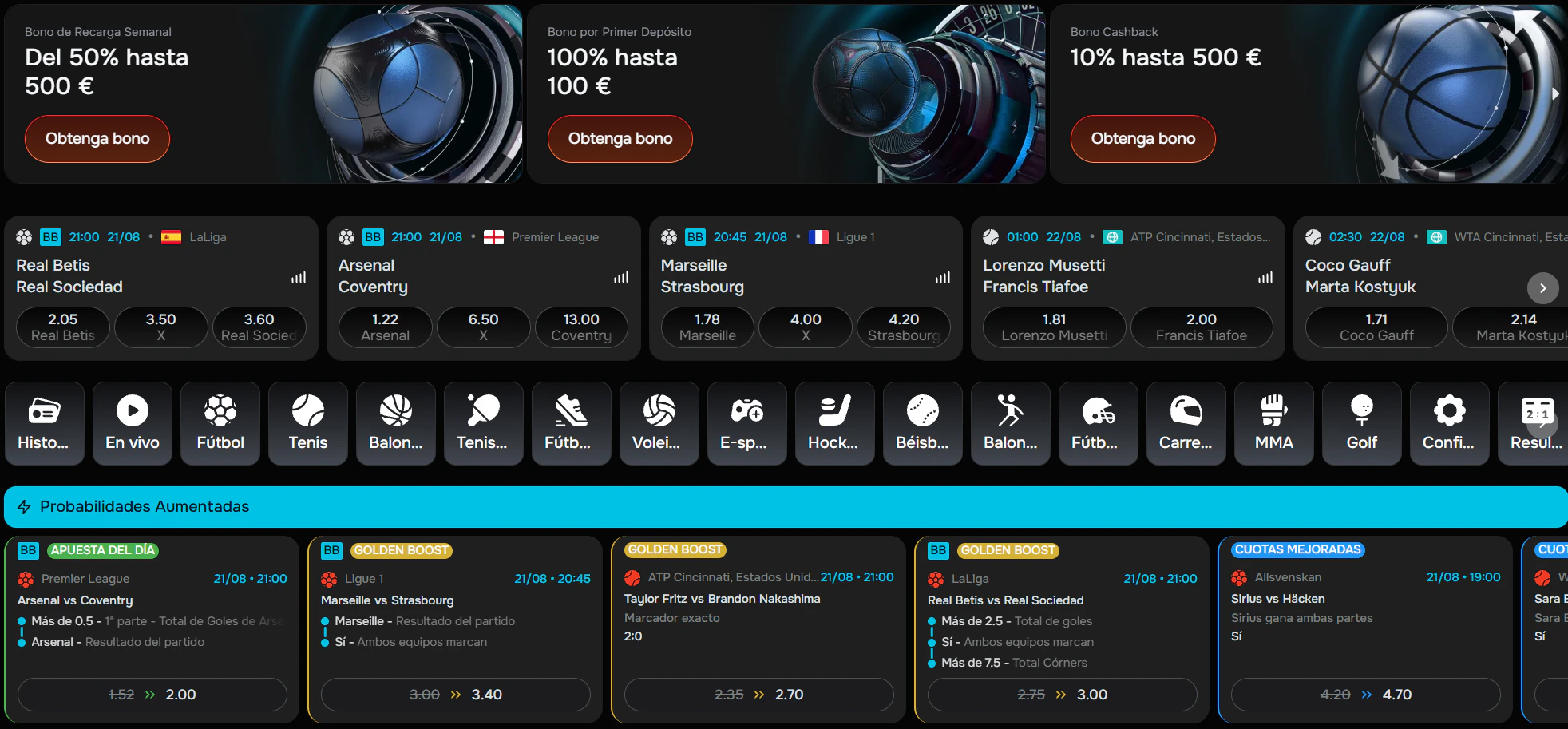1568x729 pixels.
Task: Open Lorenzo Musetti vs Francis Tiafoe match
Action: click(1044, 276)
